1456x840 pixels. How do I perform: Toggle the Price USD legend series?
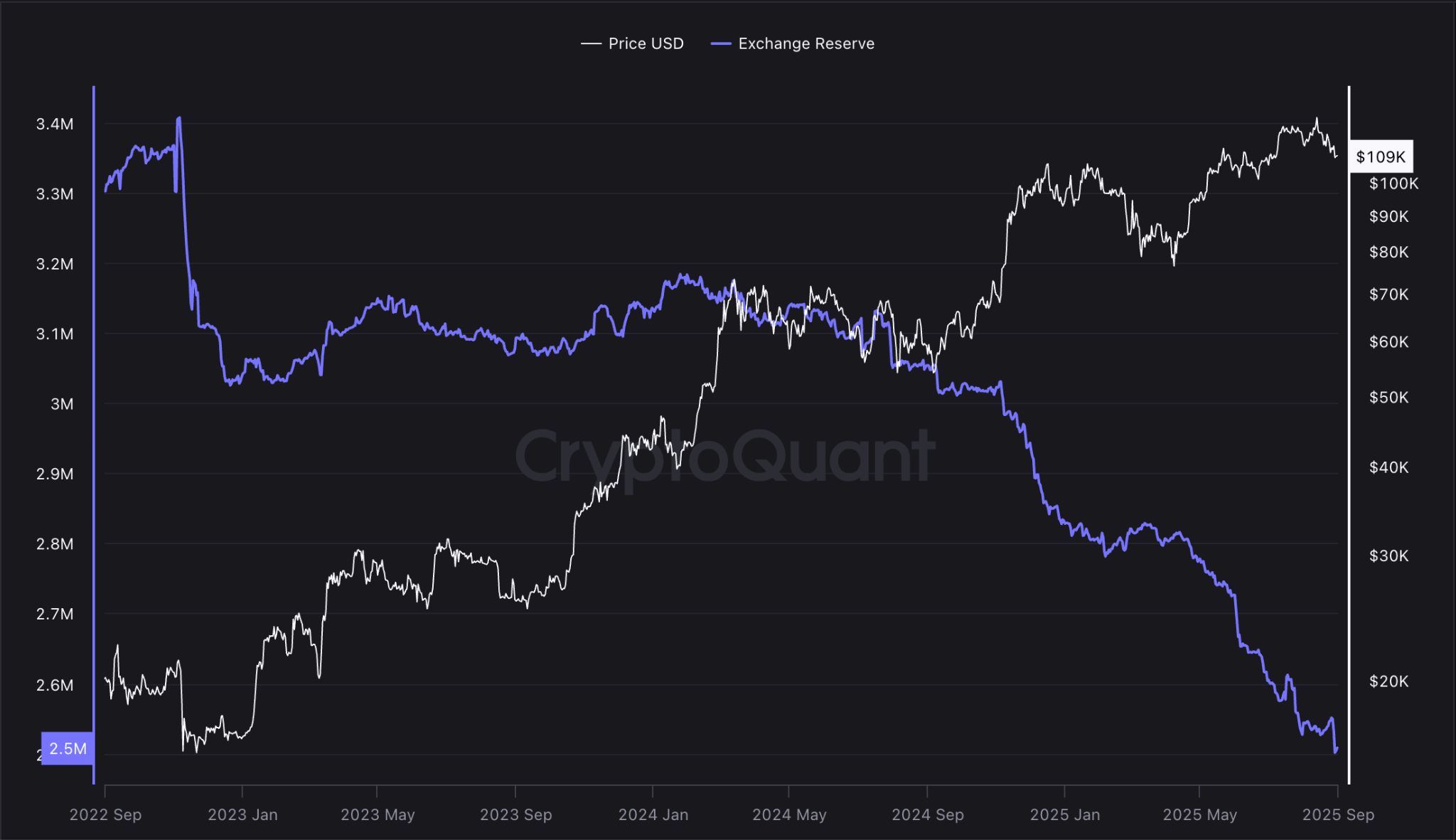[645, 43]
